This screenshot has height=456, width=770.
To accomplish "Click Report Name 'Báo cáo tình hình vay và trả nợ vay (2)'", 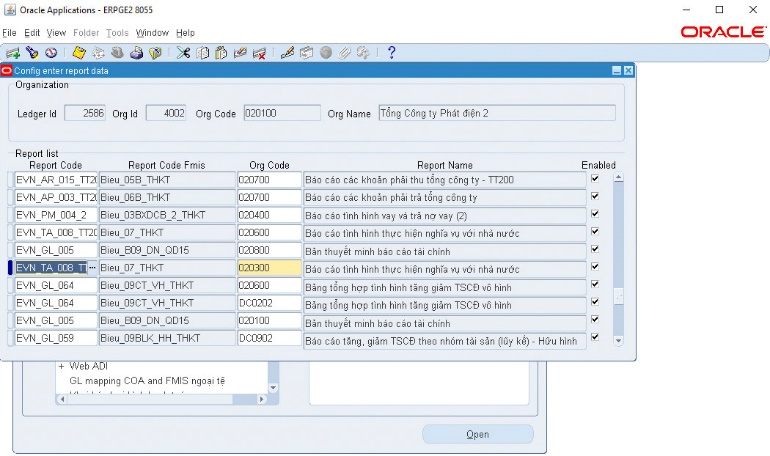I will click(445, 216).
